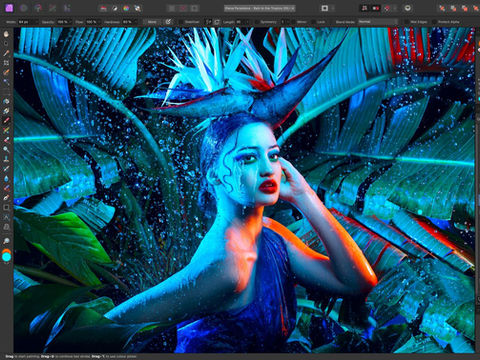480x360 pixels.
Task: Select the Blur Brush tool
Action: pos(6,178)
